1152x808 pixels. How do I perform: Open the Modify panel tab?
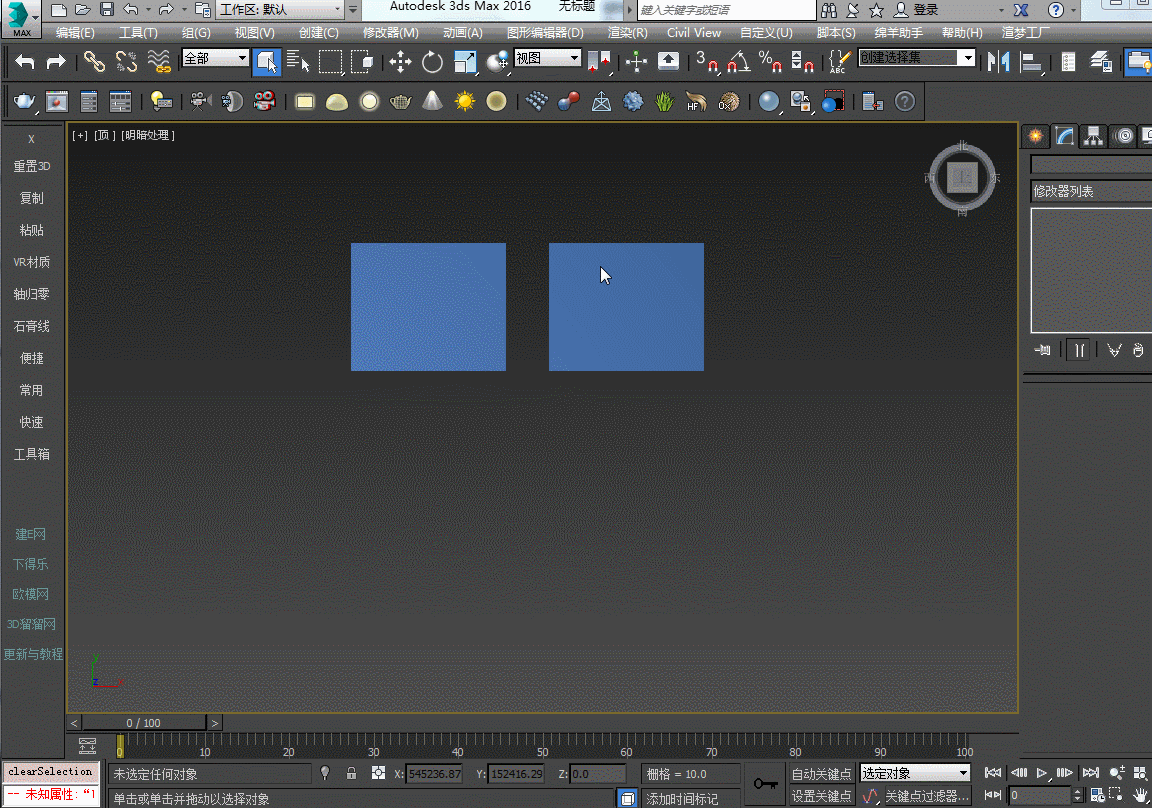click(x=1065, y=136)
